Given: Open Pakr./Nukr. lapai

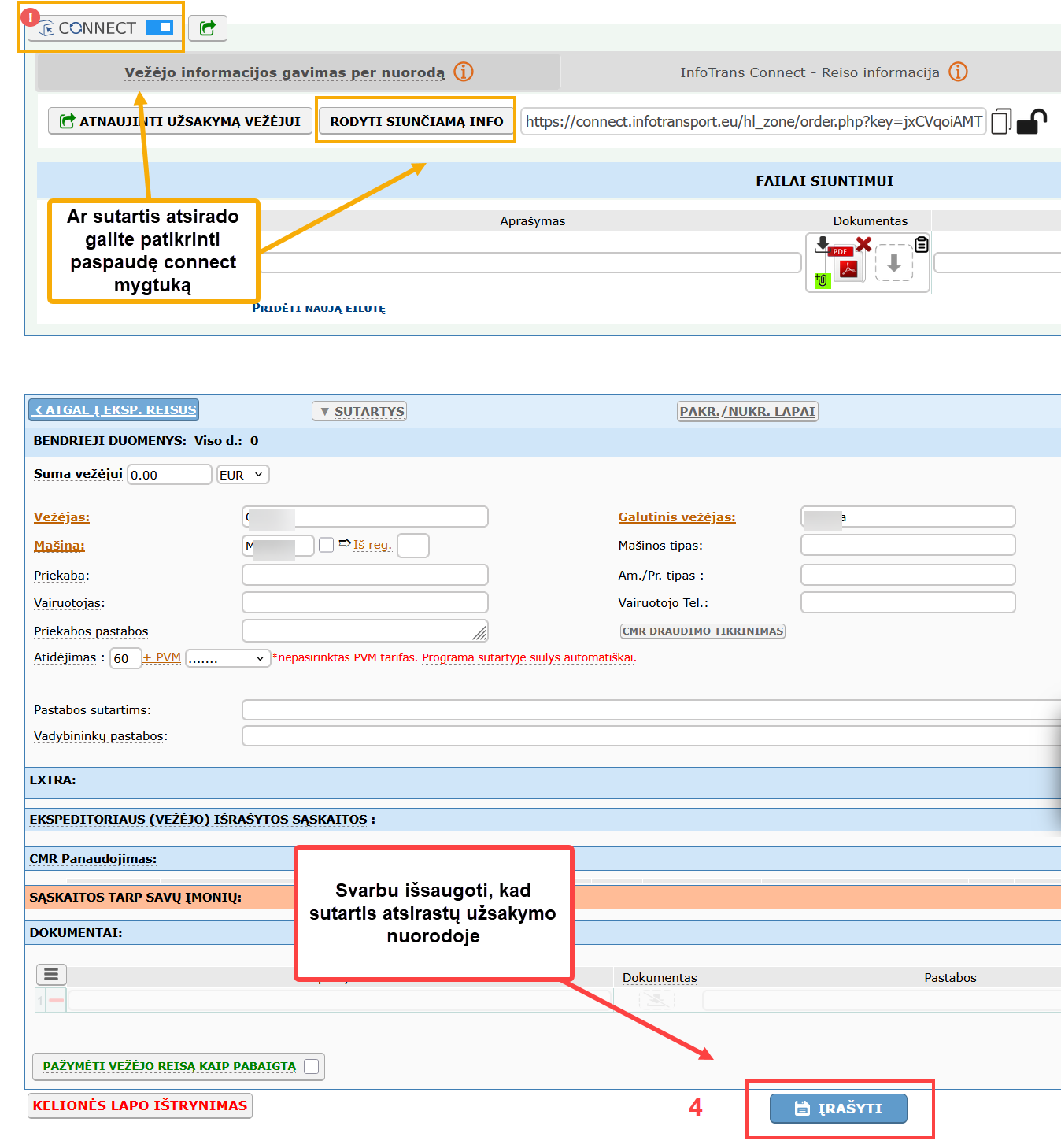Looking at the screenshot, I should point(748,411).
